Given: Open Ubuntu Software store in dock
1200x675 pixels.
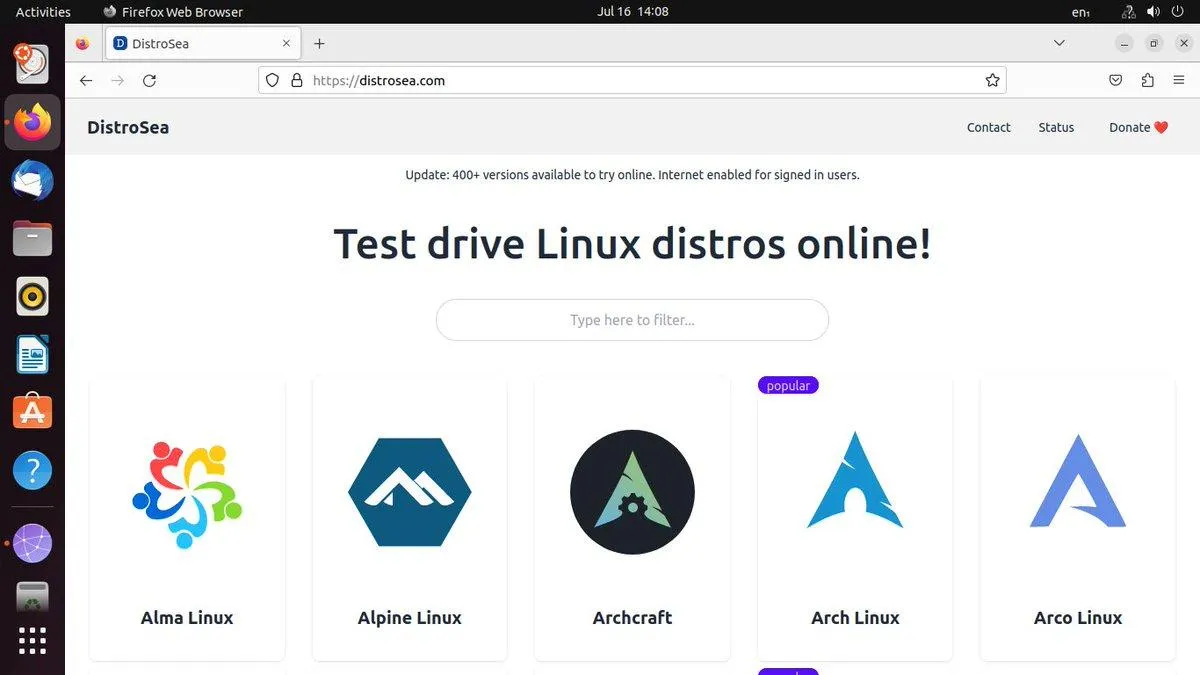Looking at the screenshot, I should tap(32, 411).
